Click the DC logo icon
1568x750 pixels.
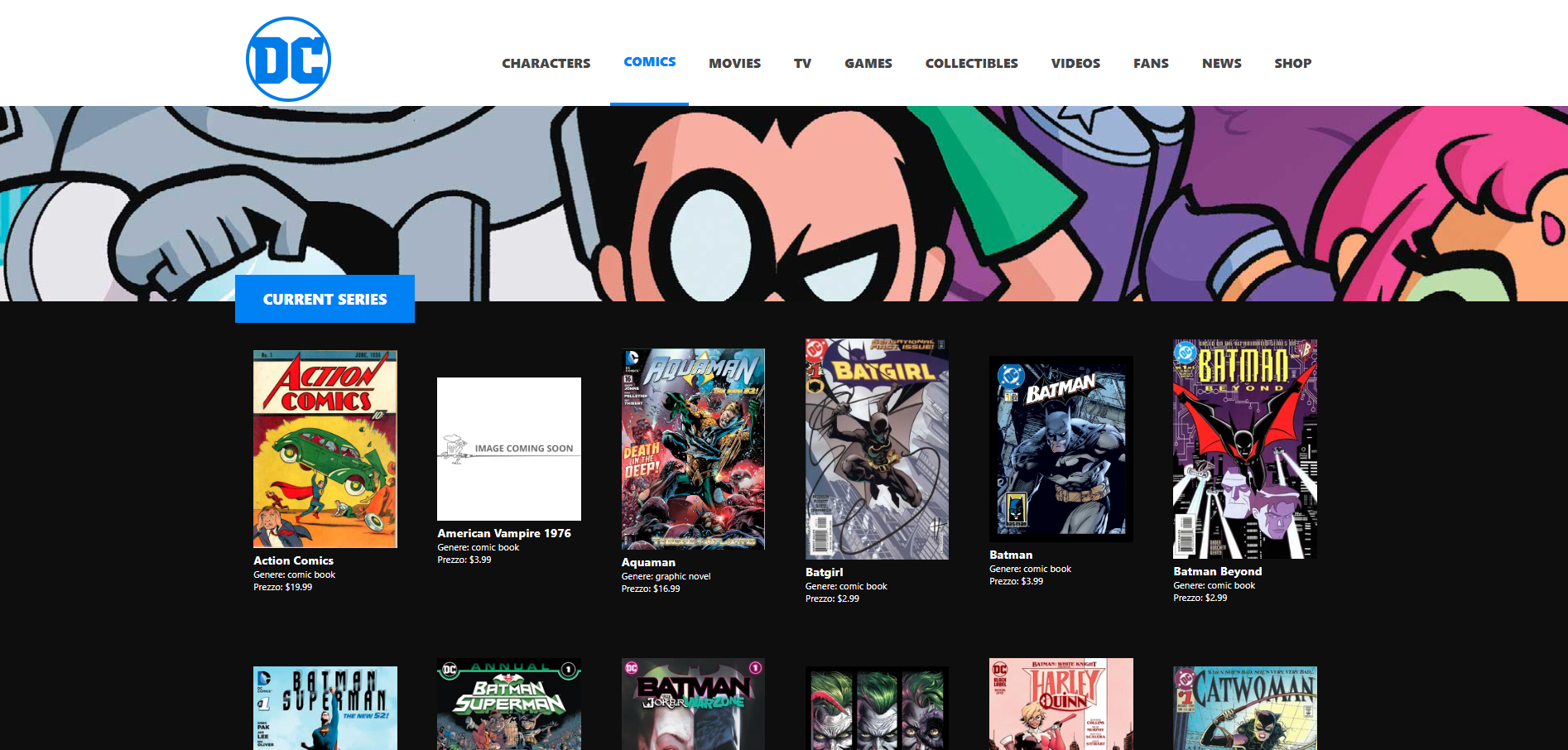pos(288,60)
